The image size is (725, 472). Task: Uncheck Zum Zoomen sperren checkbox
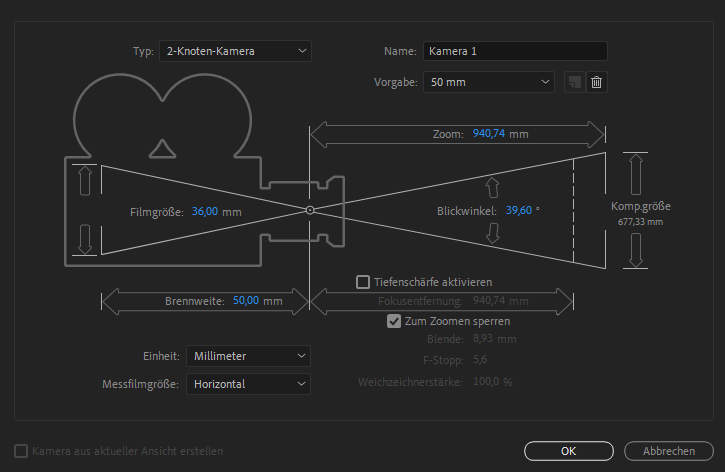coord(394,322)
